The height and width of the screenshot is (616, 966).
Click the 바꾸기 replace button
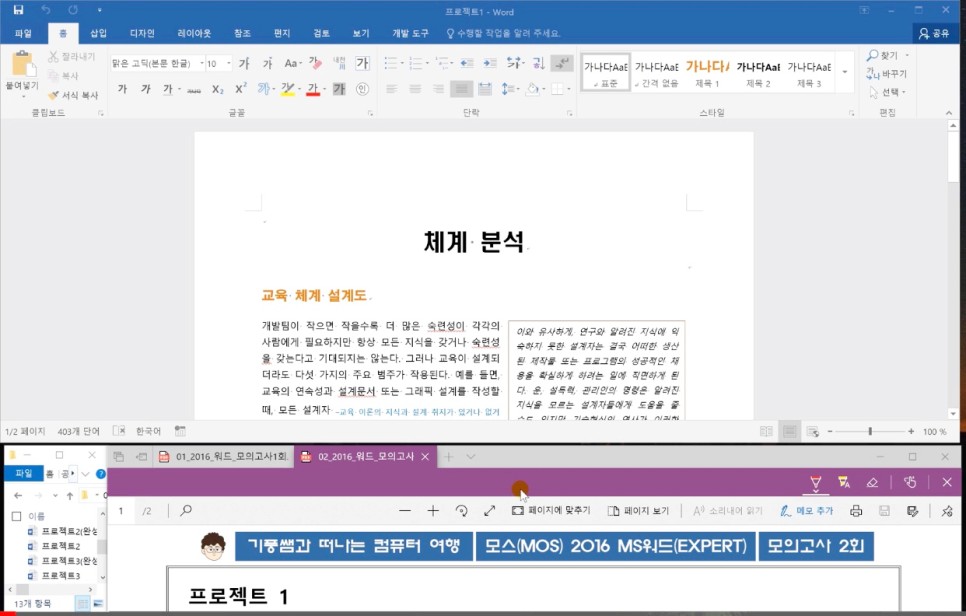coord(887,73)
